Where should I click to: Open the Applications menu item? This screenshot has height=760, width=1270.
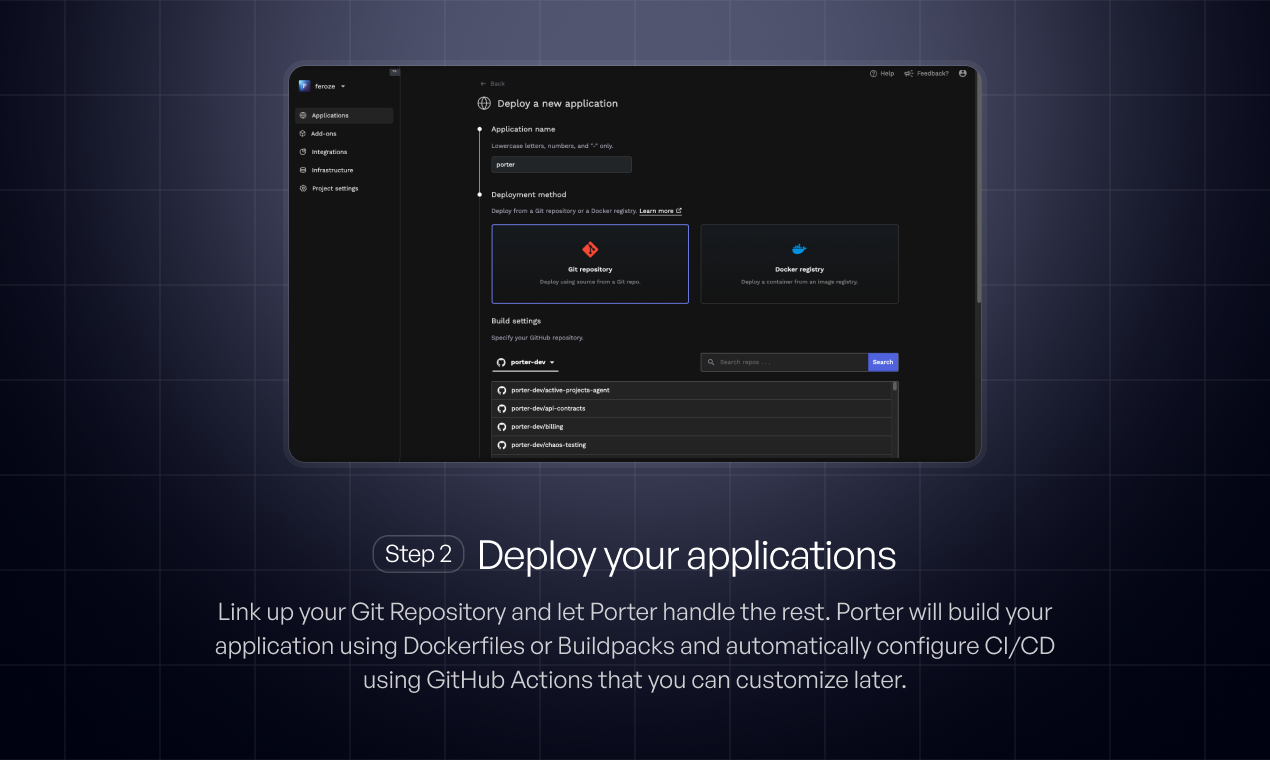tap(344, 115)
